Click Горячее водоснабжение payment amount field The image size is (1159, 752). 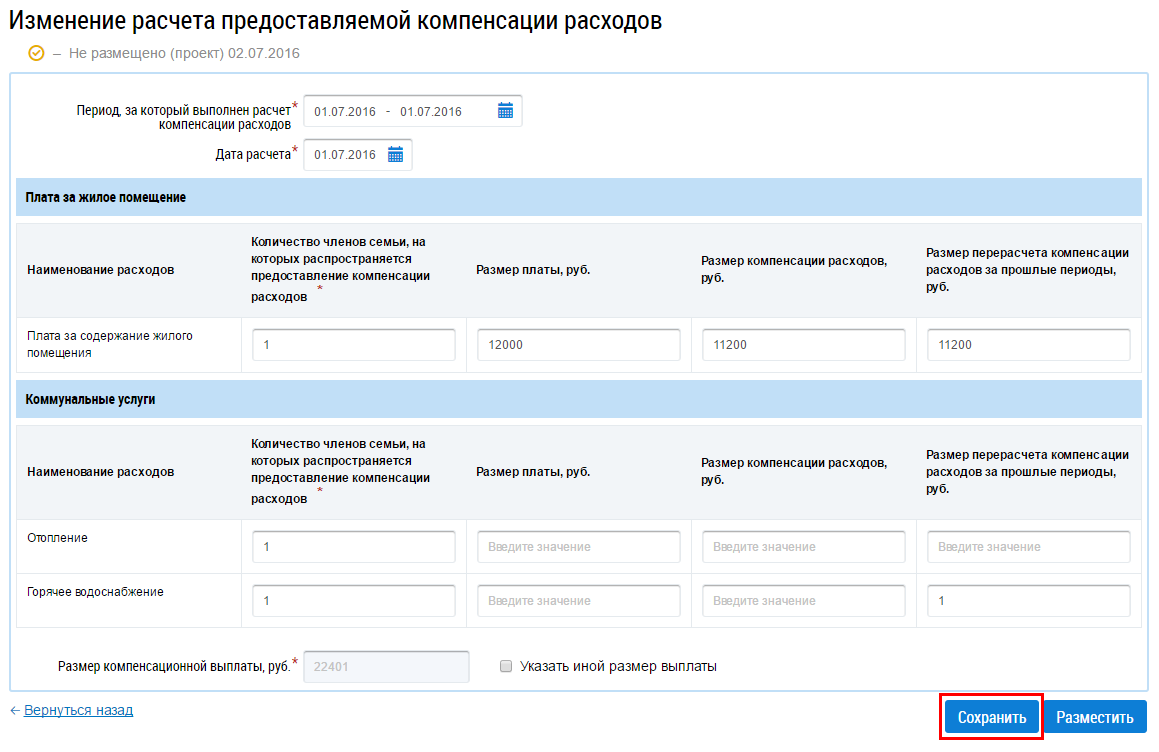pos(578,601)
